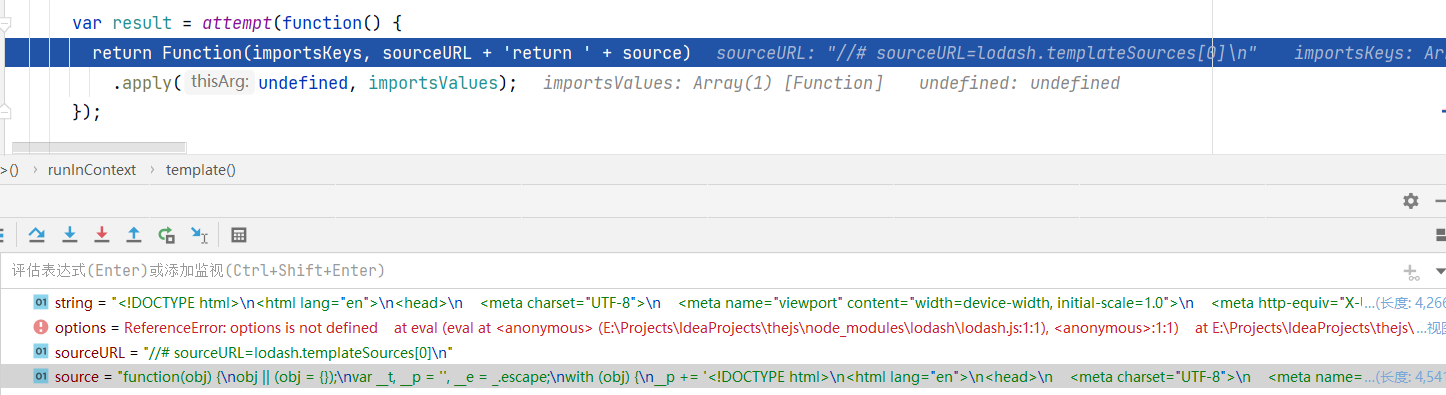Click the fold marker beside var result line
Image resolution: width=1446 pixels, height=395 pixels.
5,21
